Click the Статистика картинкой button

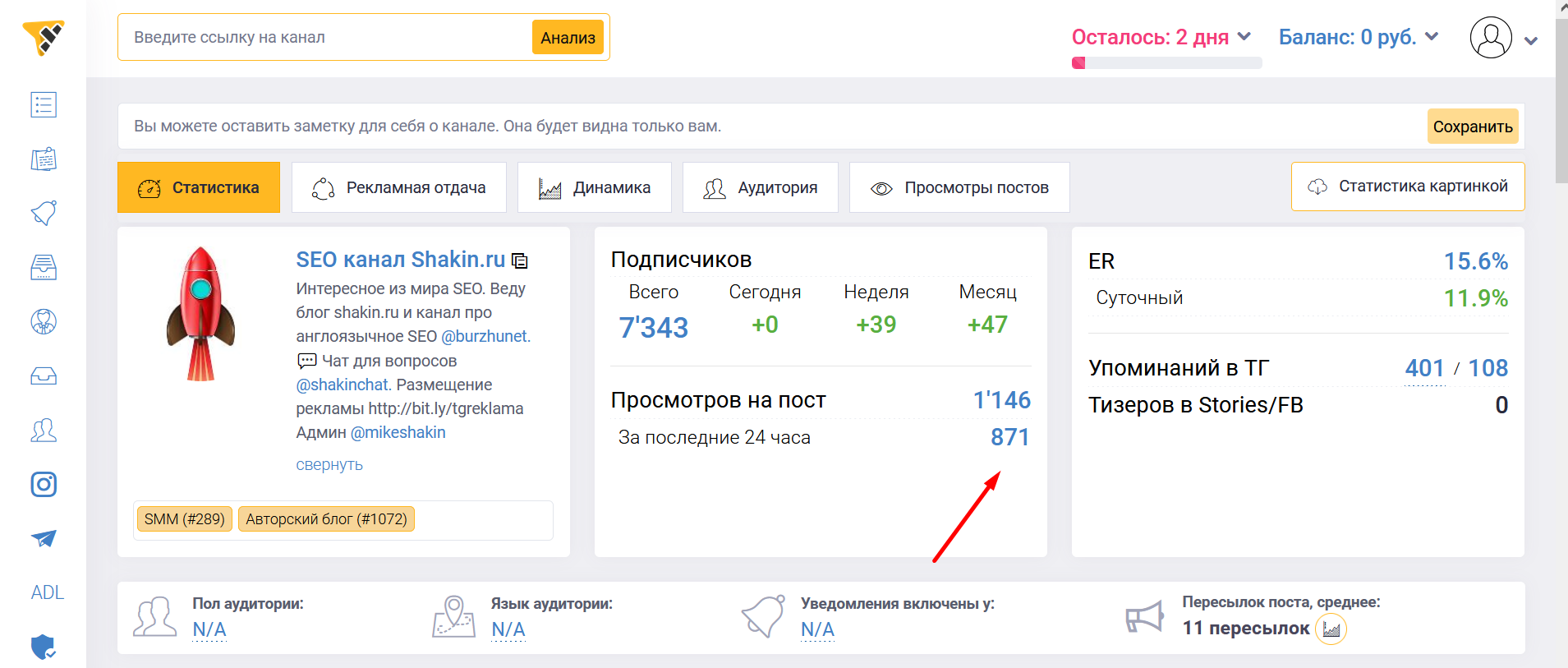tap(1408, 187)
